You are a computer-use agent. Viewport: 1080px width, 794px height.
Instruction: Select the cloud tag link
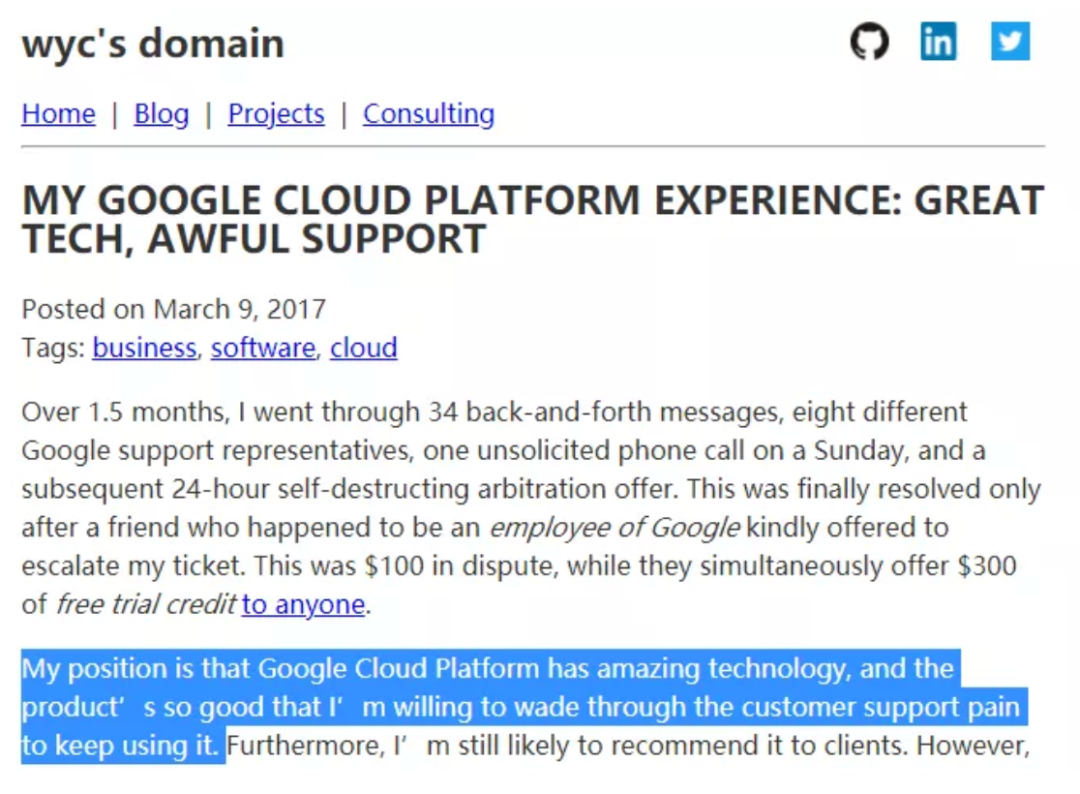(x=364, y=348)
